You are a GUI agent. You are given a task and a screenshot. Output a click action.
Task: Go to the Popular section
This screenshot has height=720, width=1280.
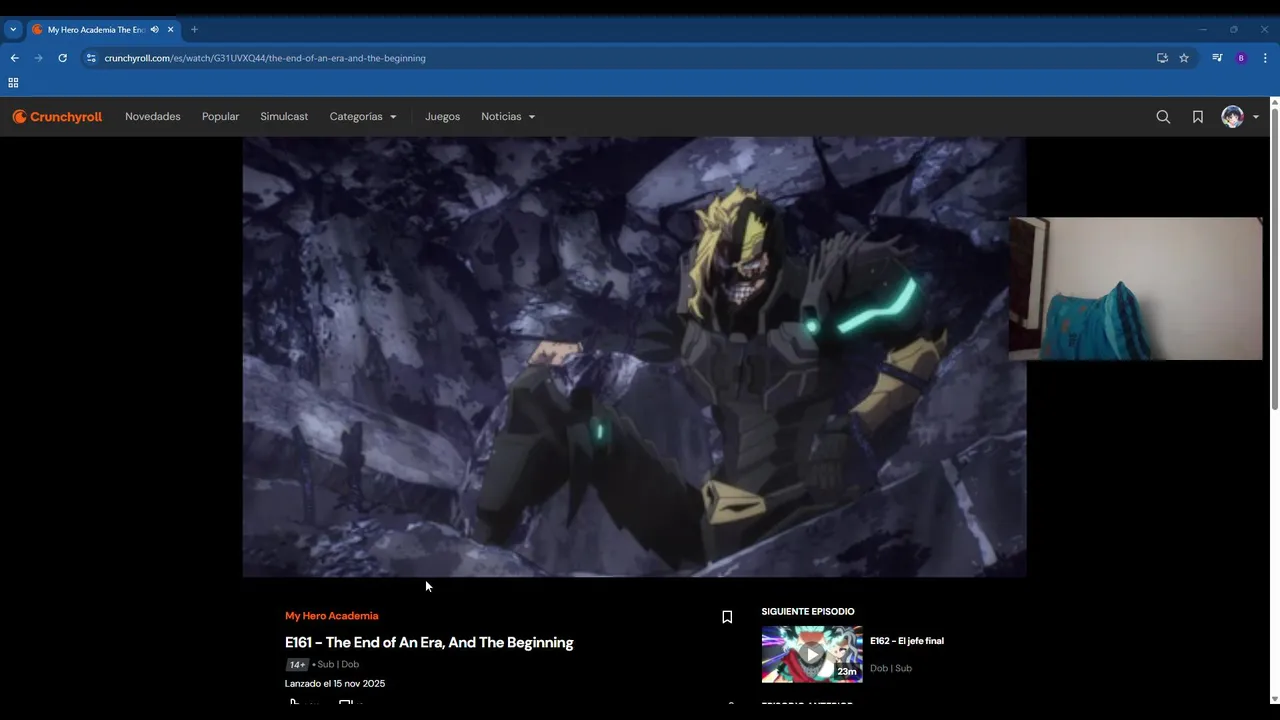pyautogui.click(x=220, y=117)
